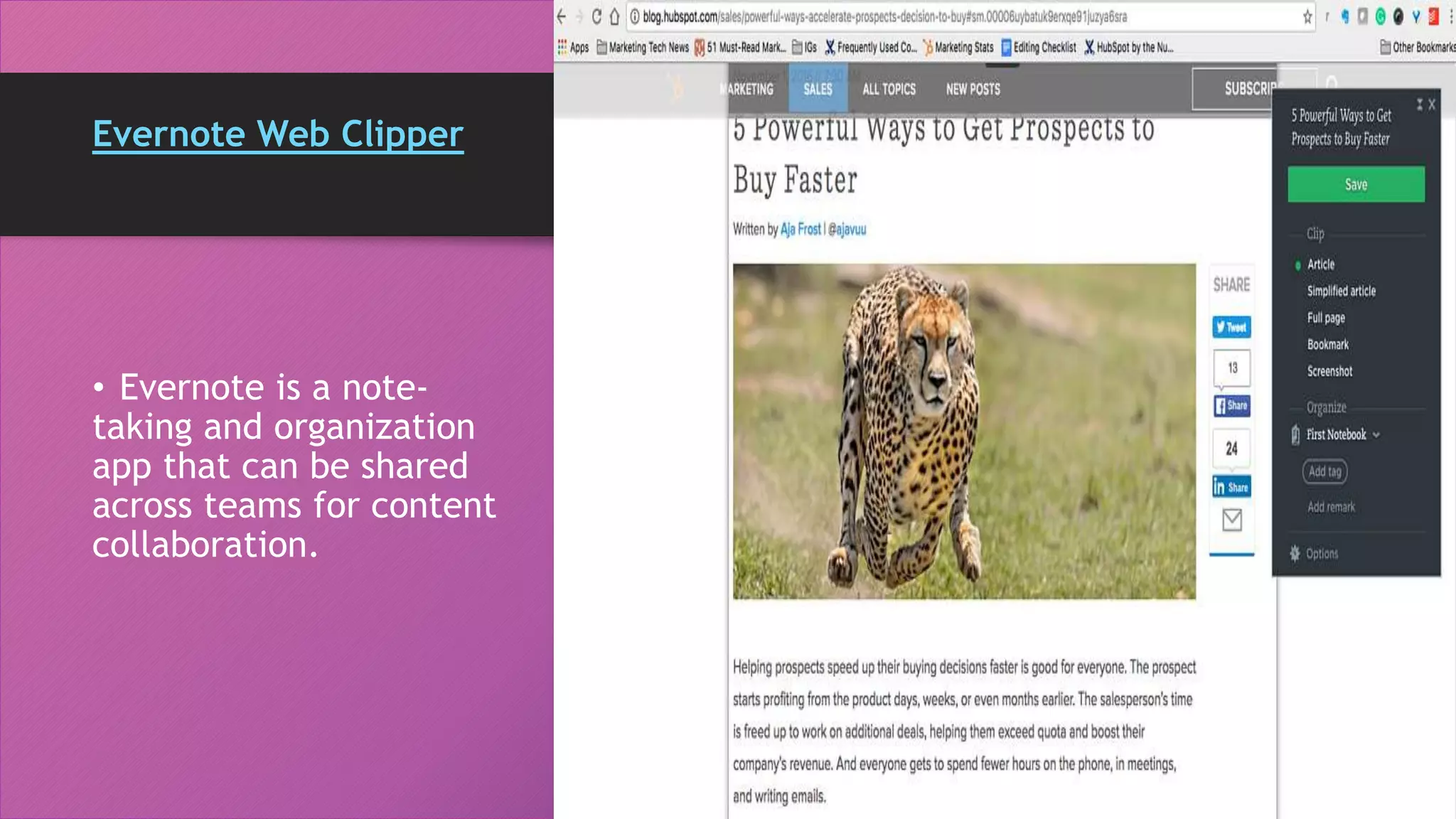Open the Evernote Web Clipper slide link
Screen dimensions: 1456x819
pos(278,135)
